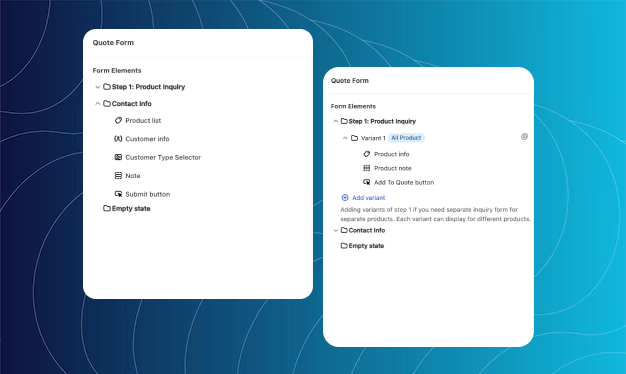Click the Add To Quote button icon

366,182
